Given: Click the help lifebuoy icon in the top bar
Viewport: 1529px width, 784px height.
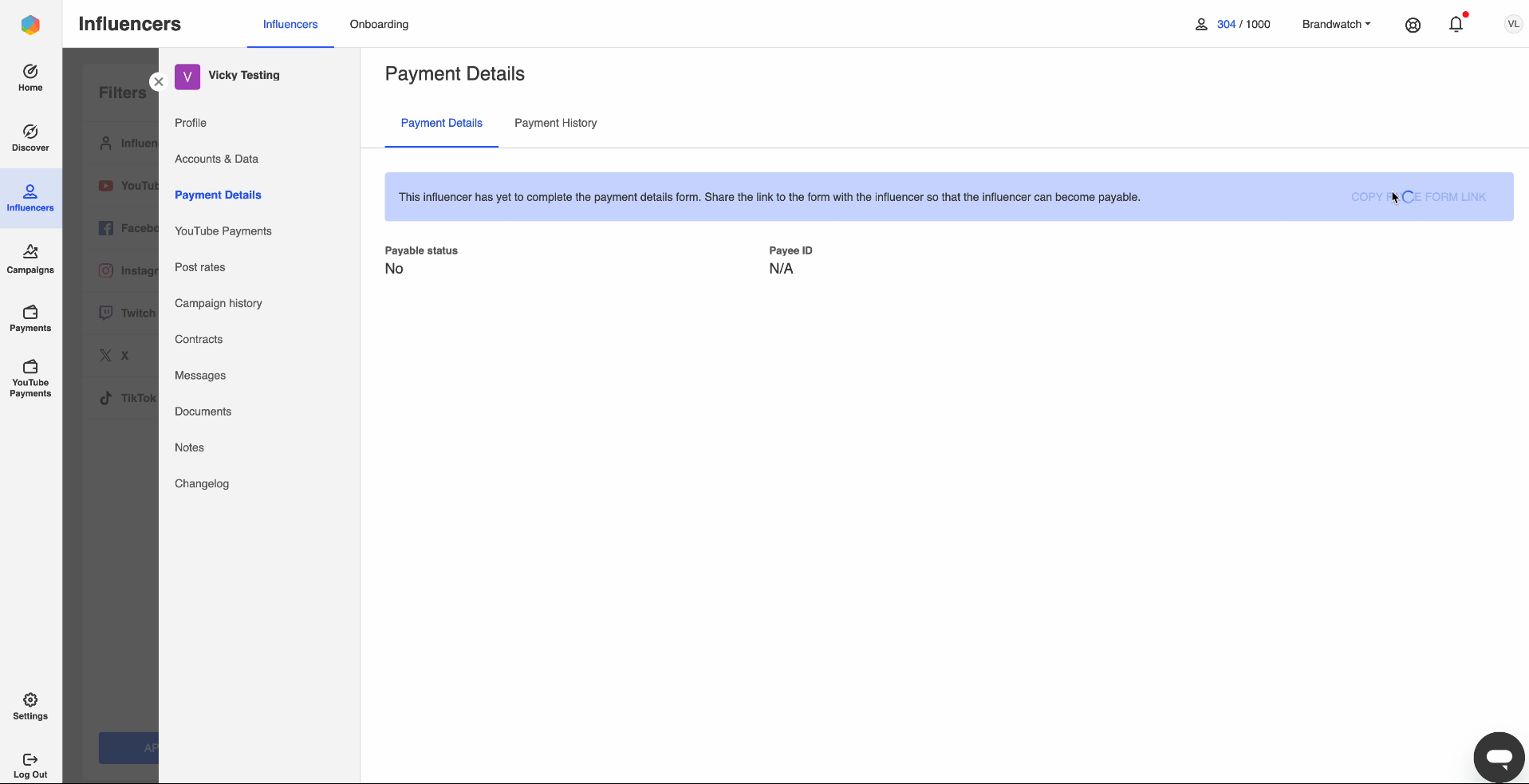Looking at the screenshot, I should tap(1413, 25).
